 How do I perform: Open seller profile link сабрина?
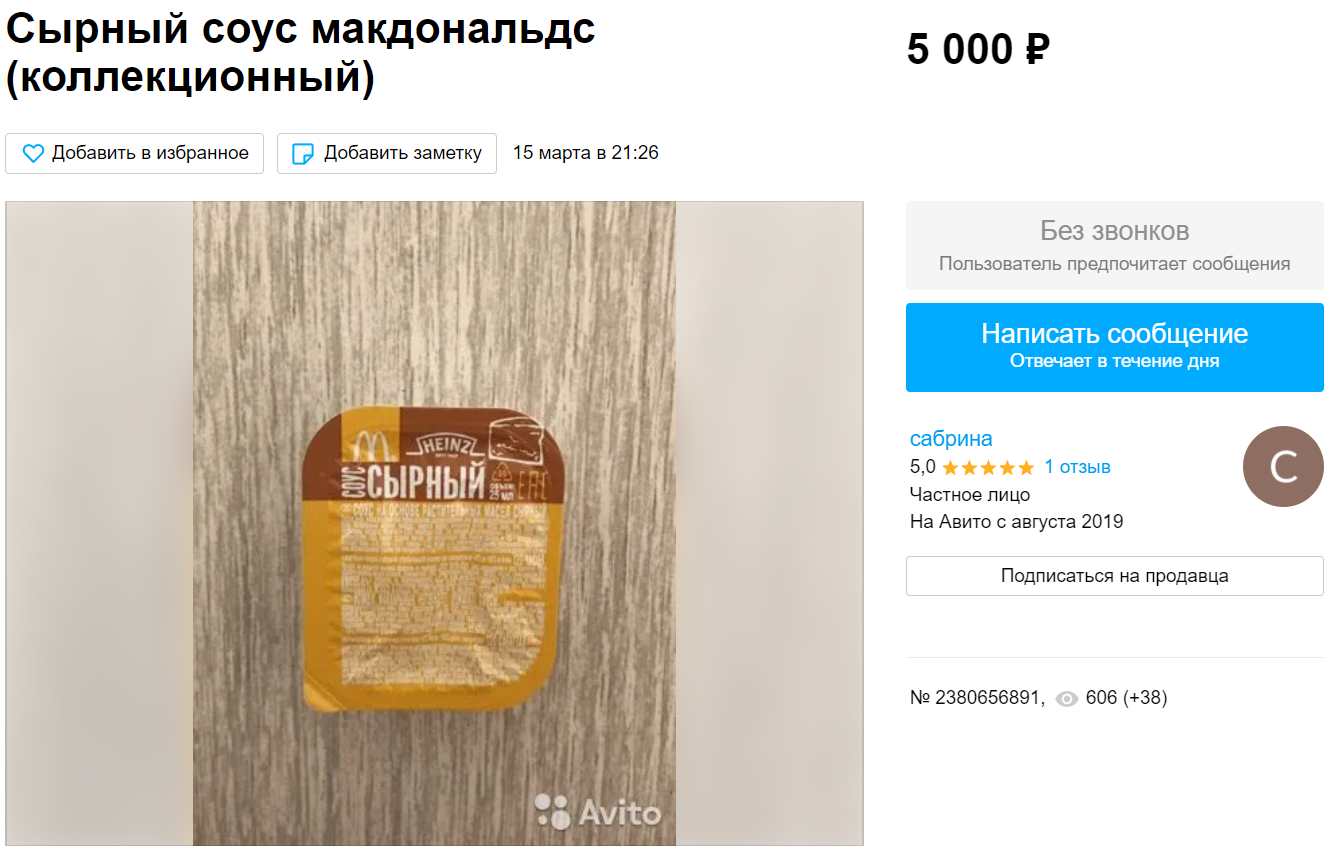(x=951, y=439)
